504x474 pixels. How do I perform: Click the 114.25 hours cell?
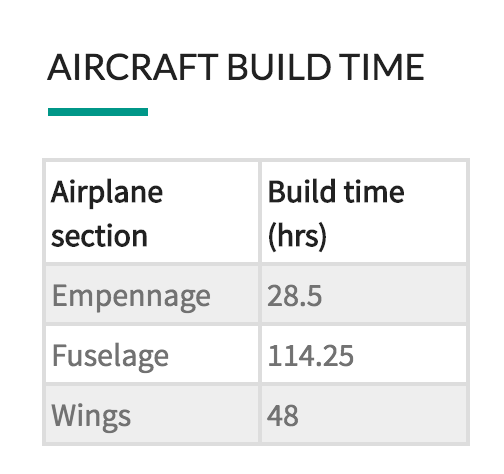point(364,354)
